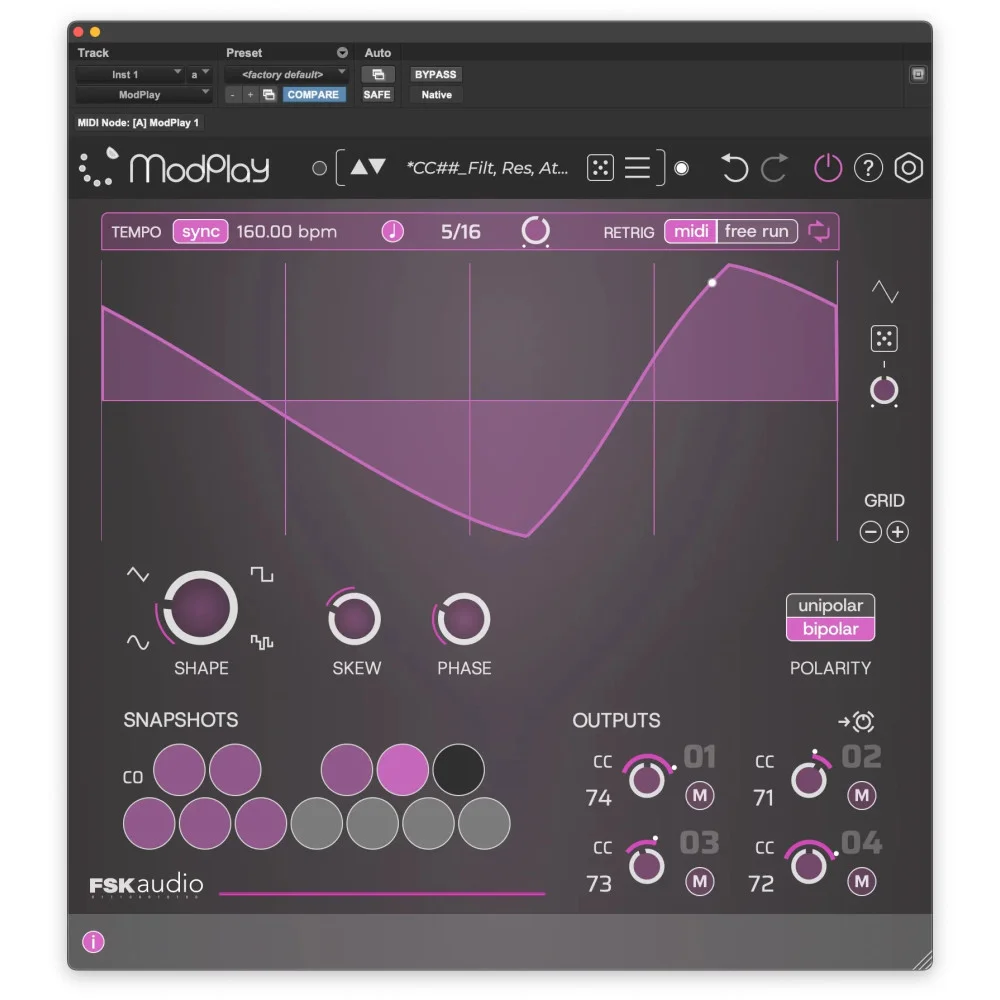
Task: Set polarity to bipolar
Action: pos(830,629)
